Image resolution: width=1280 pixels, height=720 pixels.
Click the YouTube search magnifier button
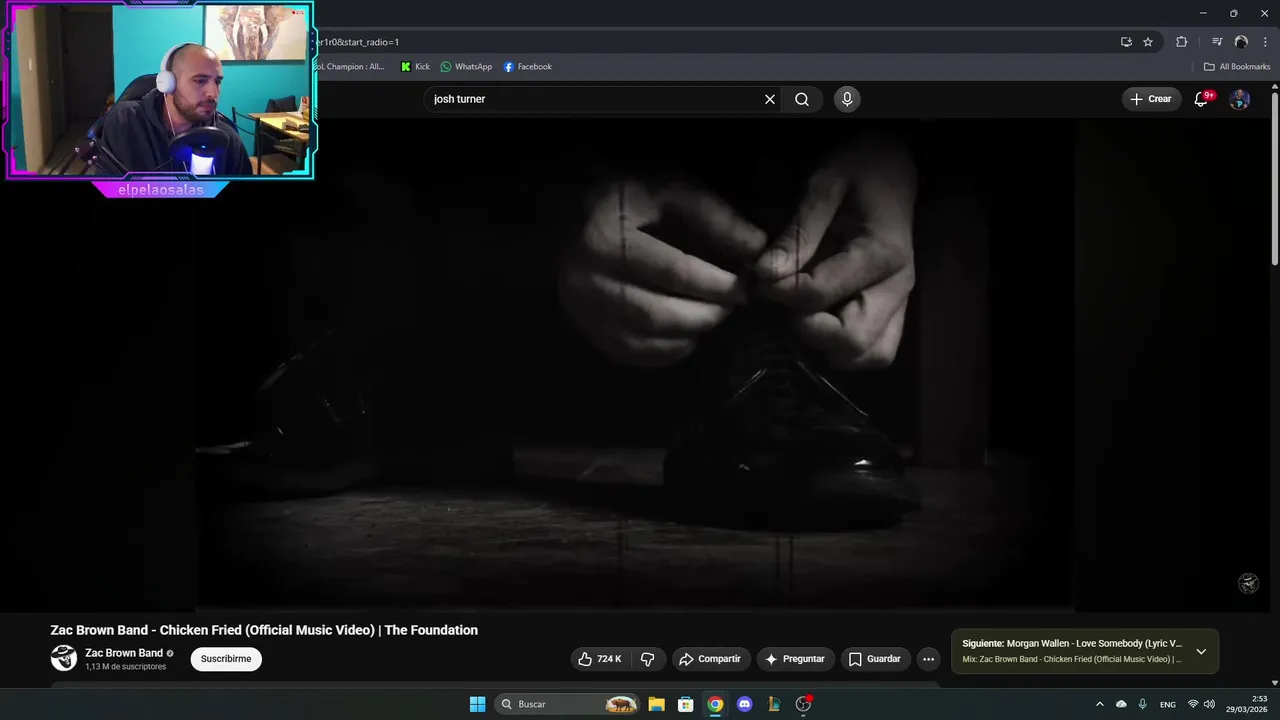[802, 99]
